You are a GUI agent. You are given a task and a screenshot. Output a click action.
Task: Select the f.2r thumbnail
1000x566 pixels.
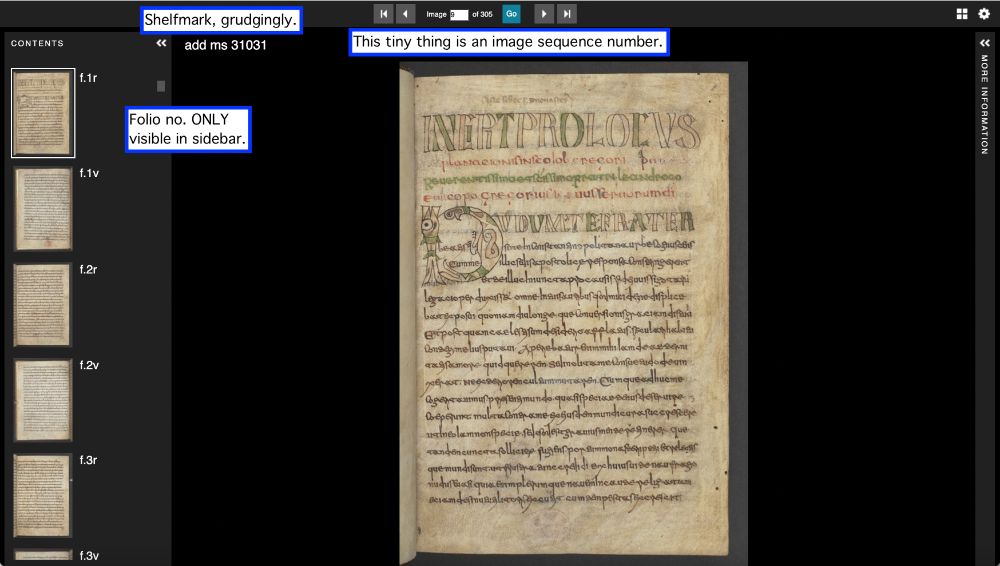[43, 305]
